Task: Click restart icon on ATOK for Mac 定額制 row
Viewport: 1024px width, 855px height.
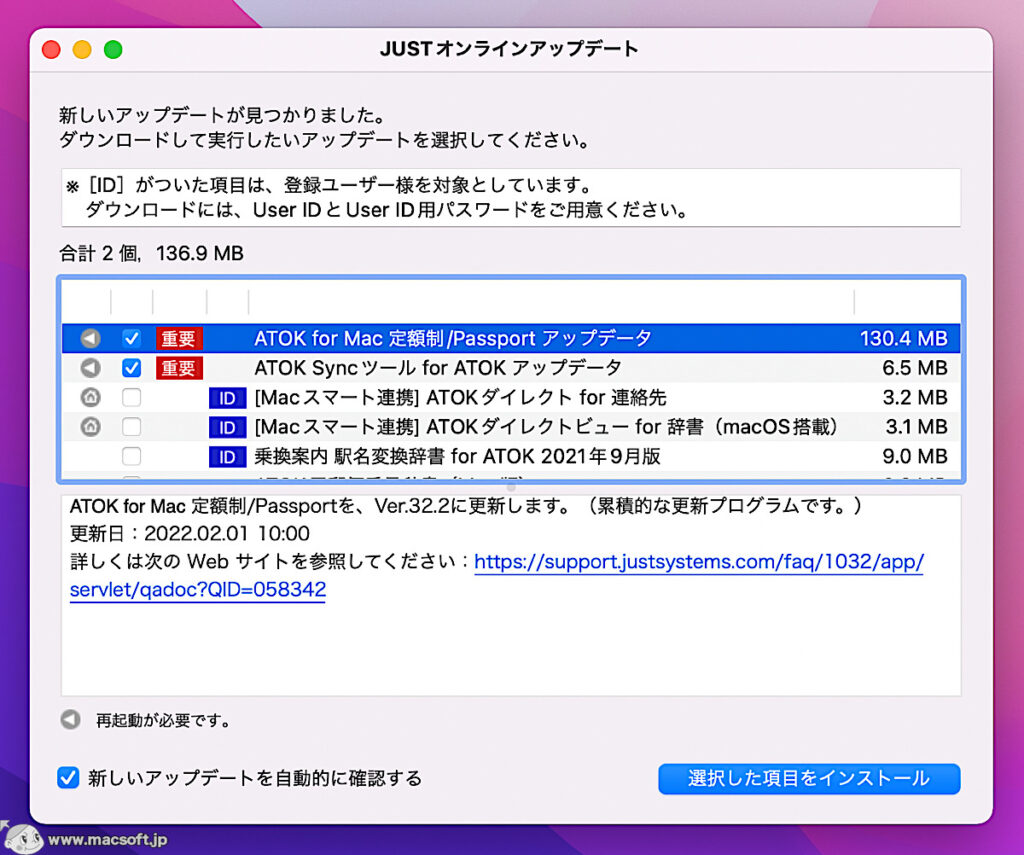Action: 90,338
